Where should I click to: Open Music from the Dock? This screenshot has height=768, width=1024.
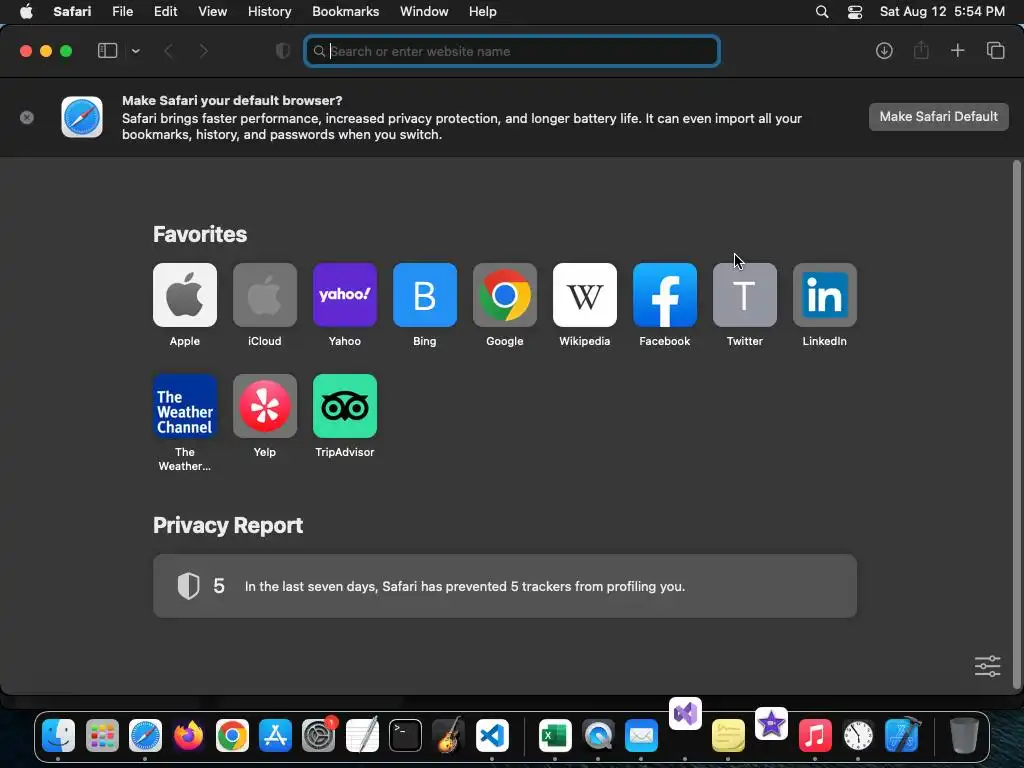point(815,735)
